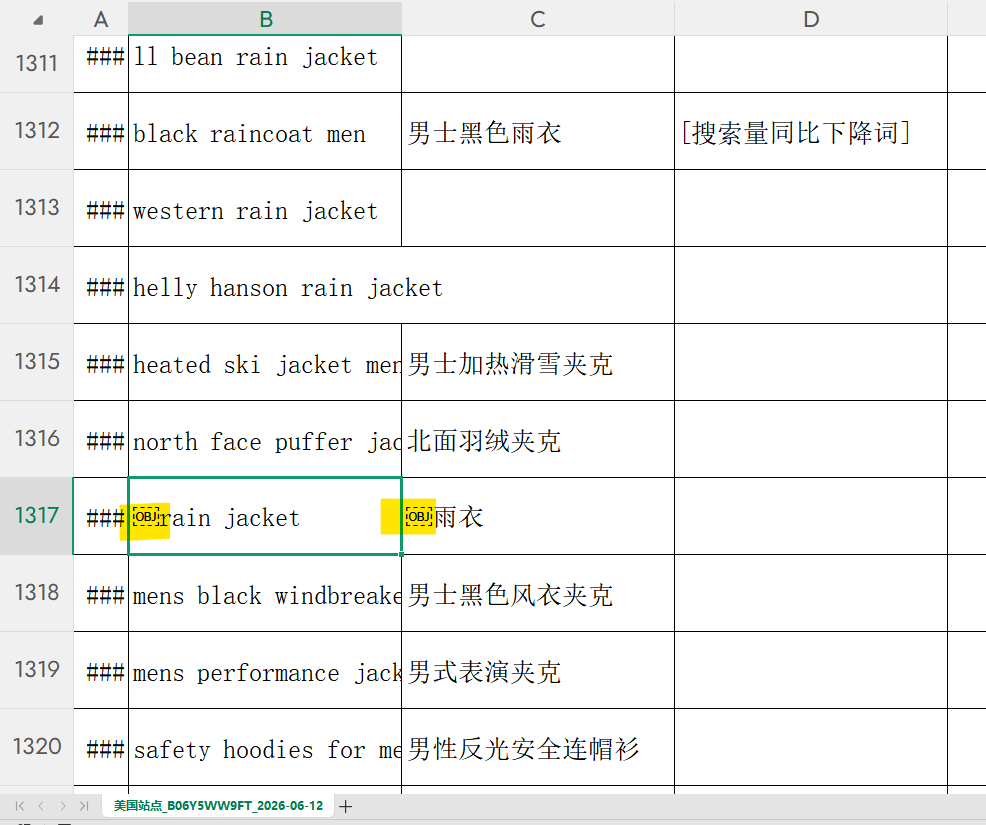Click cell '雨衣' in row 1317
Screen dimensions: 986x825
pyautogui.click(x=538, y=516)
